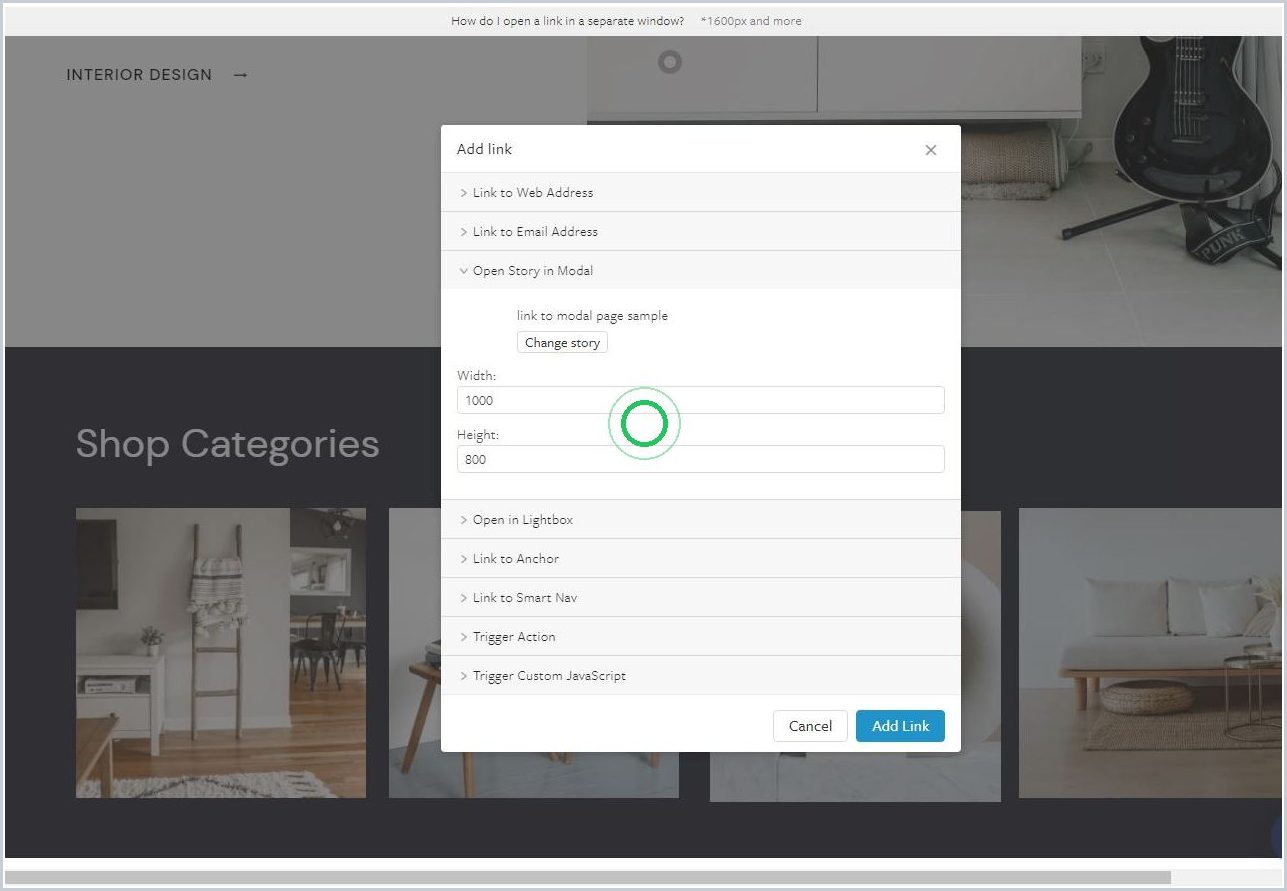The image size is (1287, 891).
Task: Click the arrow icon beside Interior Design
Action: tap(240, 75)
